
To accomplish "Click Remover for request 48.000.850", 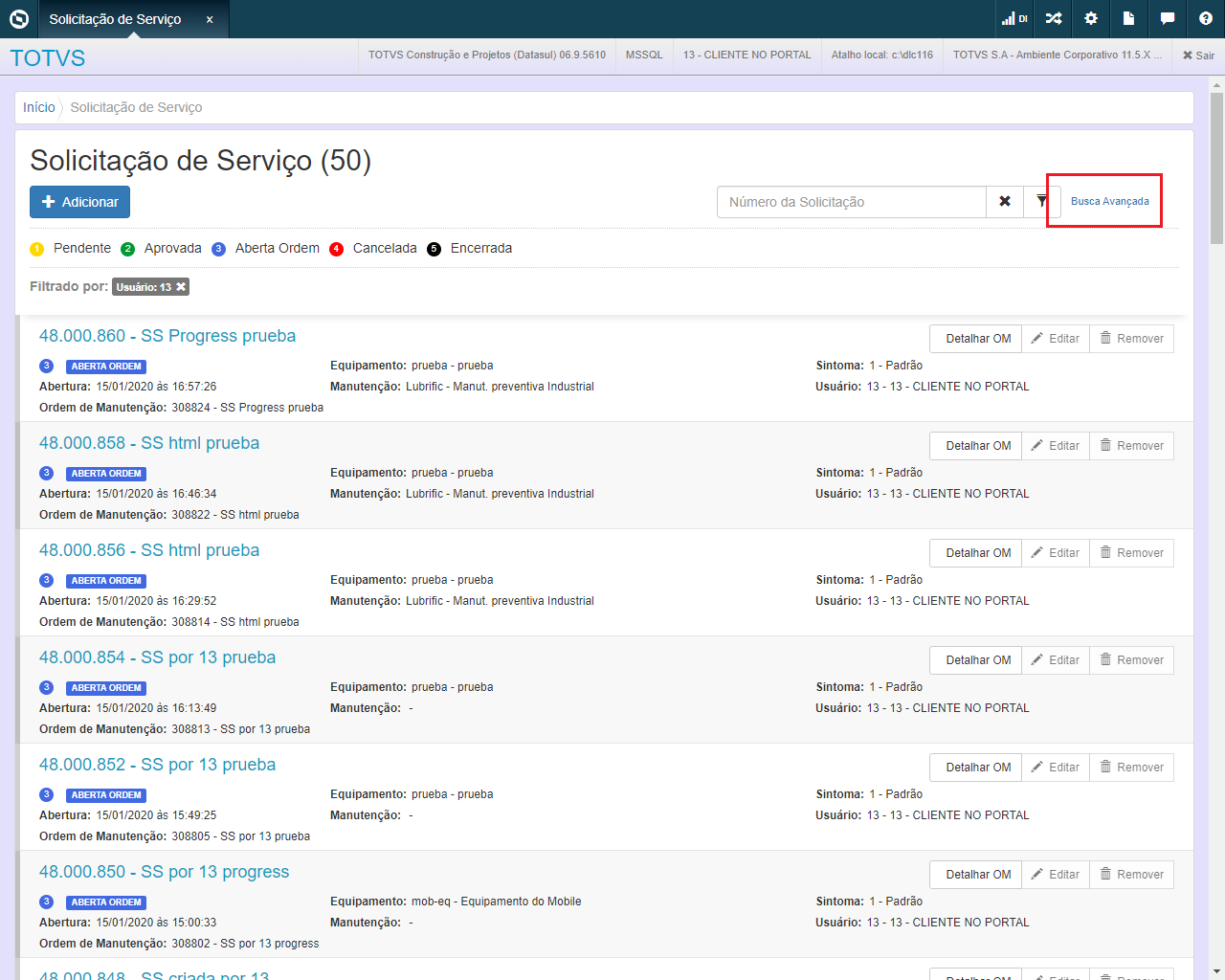I will click(1132, 875).
